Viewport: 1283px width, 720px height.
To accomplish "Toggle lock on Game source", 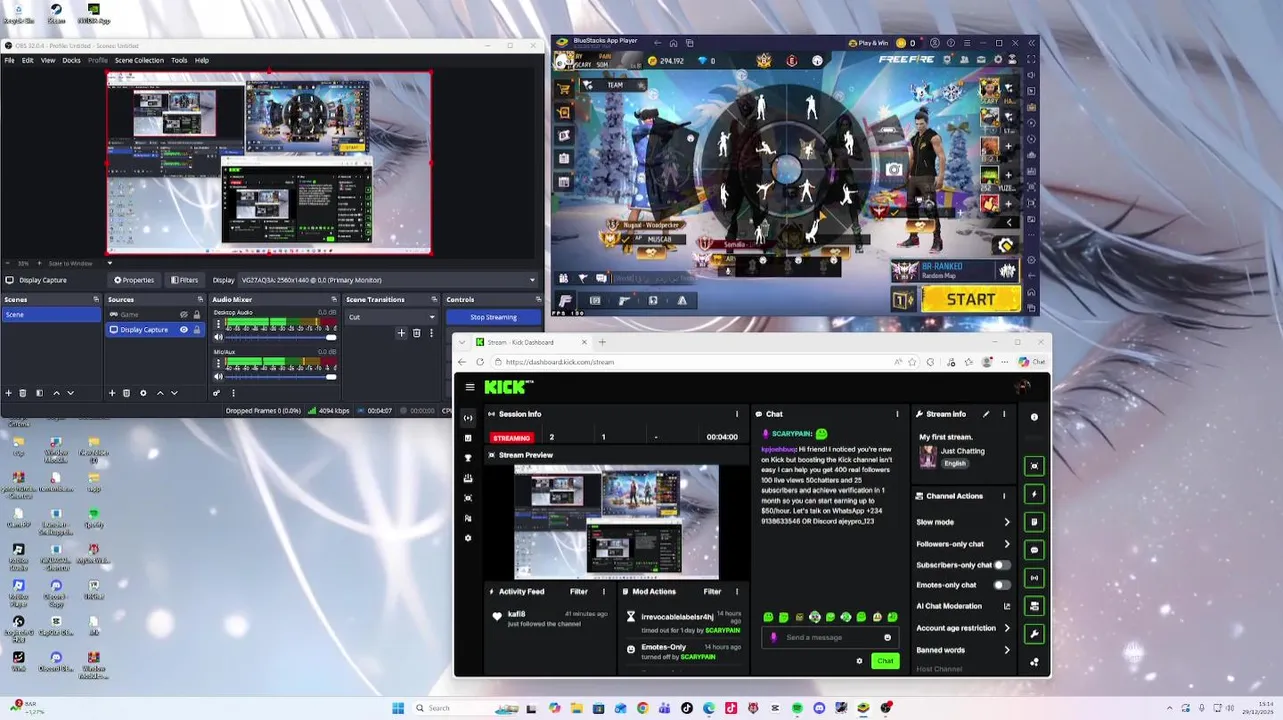I will pyautogui.click(x=196, y=315).
